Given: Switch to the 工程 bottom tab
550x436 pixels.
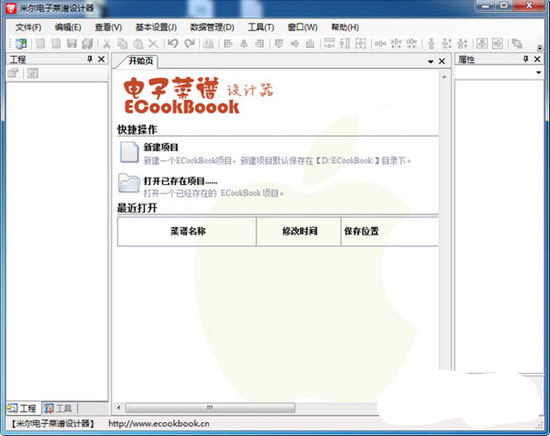Looking at the screenshot, I should (x=23, y=408).
